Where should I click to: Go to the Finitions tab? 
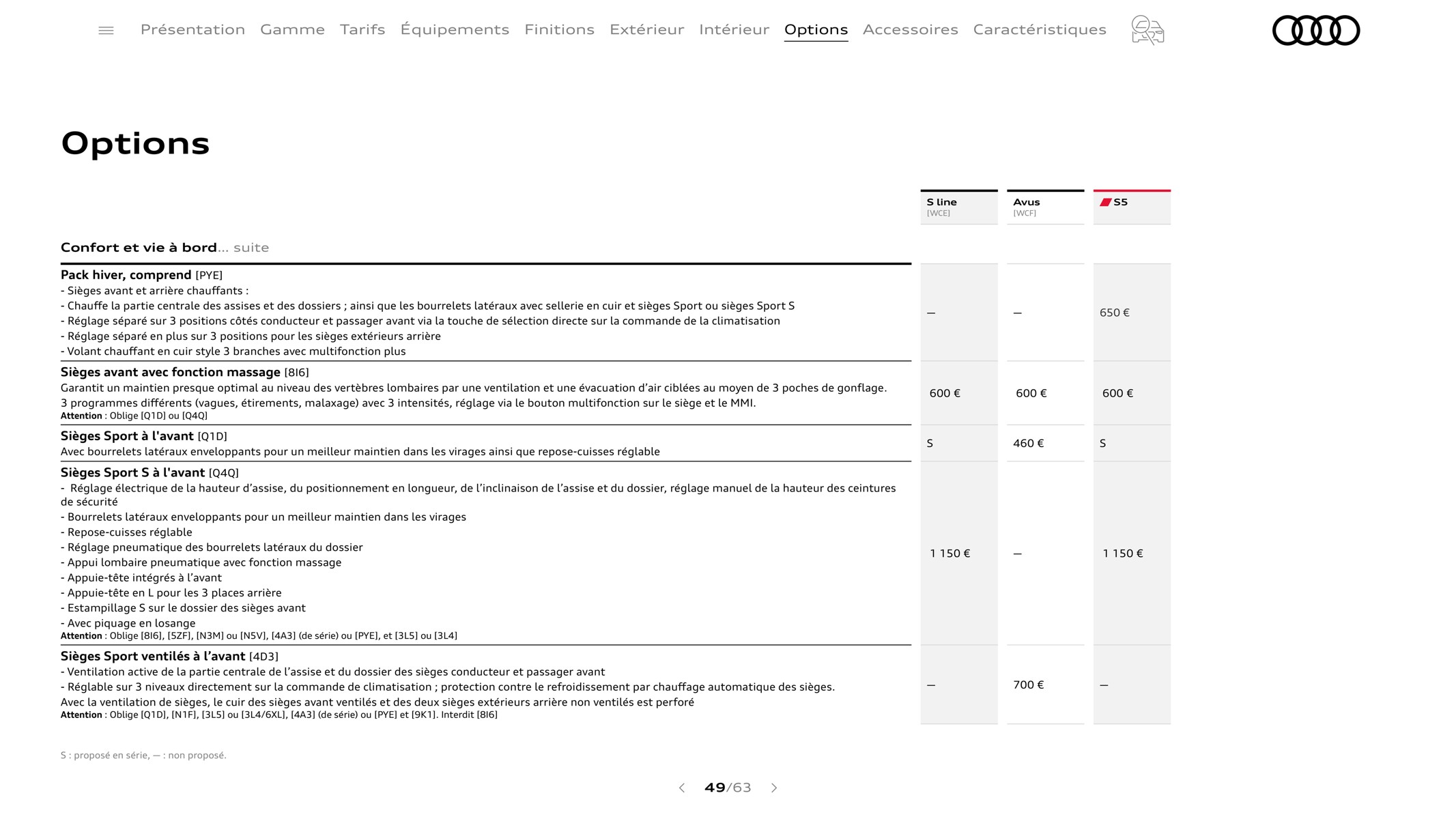[559, 29]
